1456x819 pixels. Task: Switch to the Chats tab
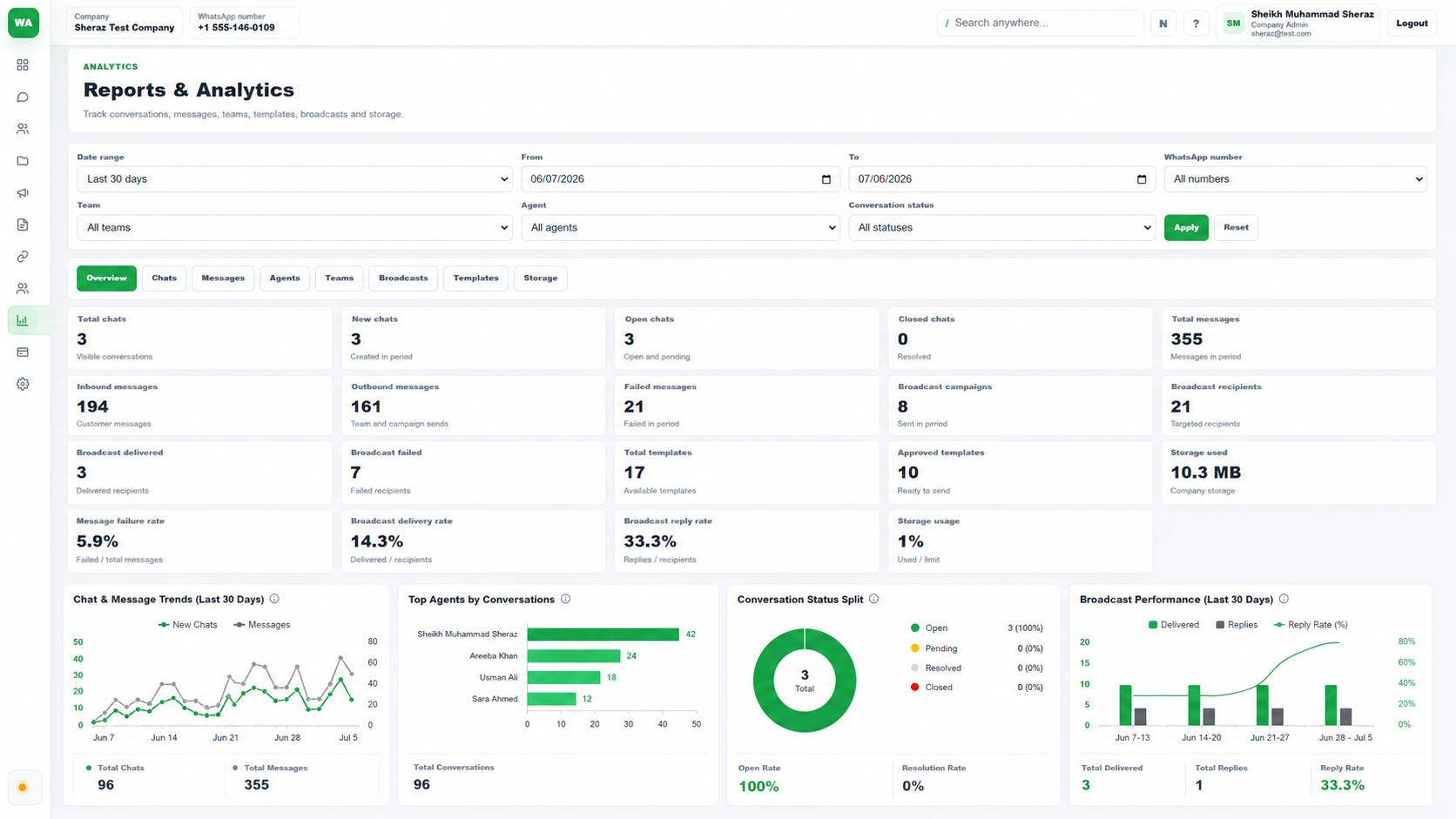(164, 279)
